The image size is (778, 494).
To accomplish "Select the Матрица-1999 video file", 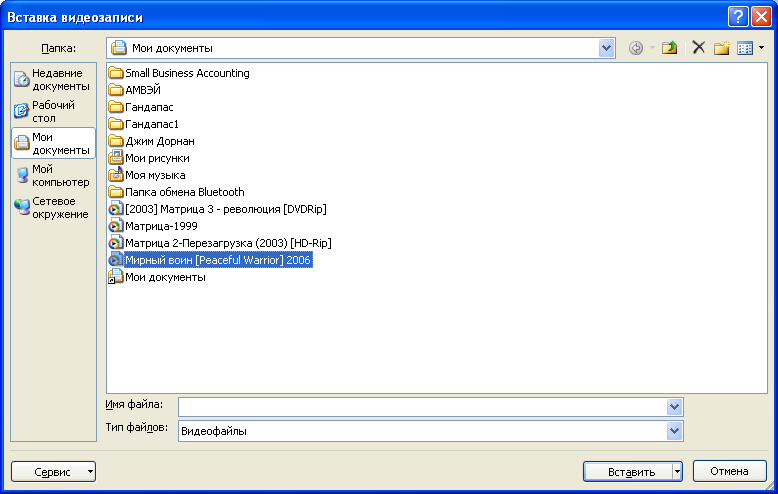I will pos(153,226).
